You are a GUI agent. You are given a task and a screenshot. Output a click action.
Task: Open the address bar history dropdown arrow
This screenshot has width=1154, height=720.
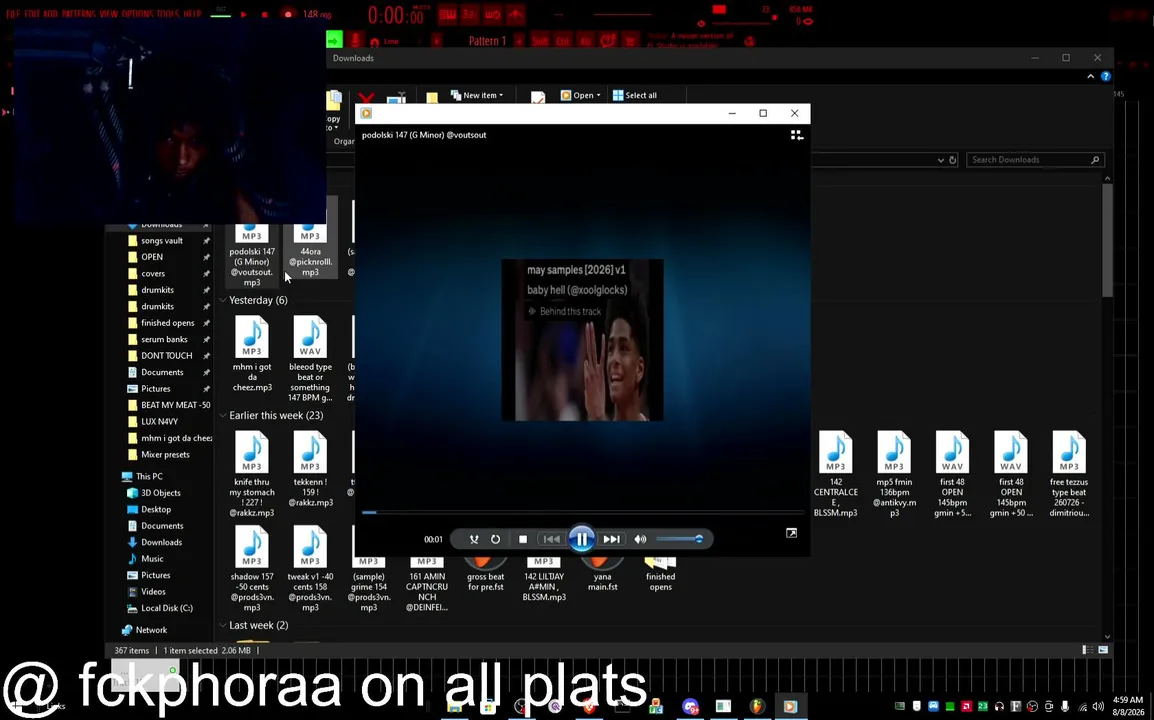(x=941, y=160)
